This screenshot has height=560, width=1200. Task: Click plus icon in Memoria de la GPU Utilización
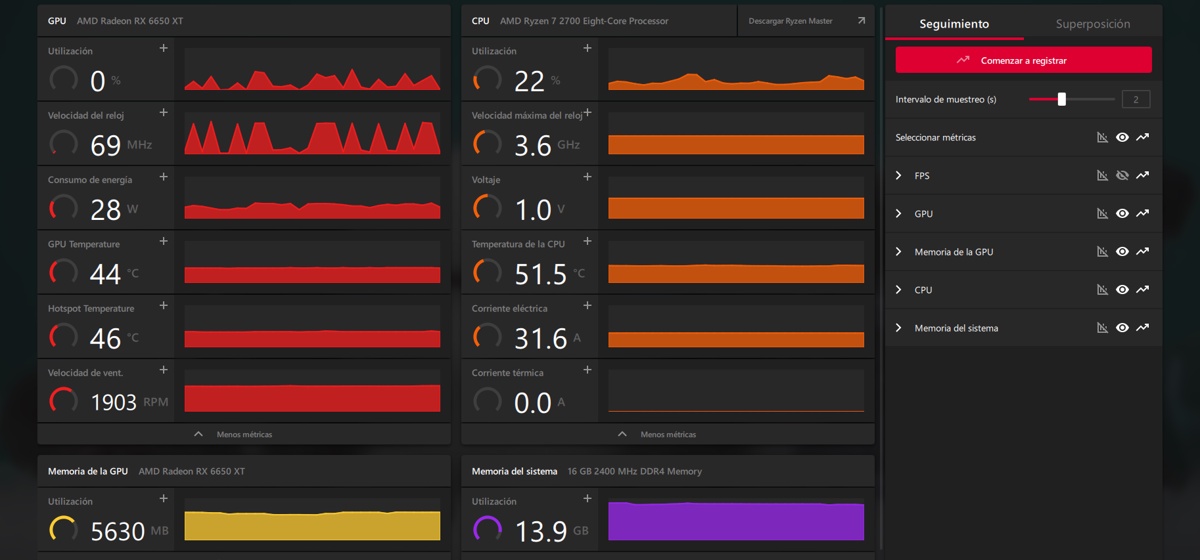[x=164, y=498]
